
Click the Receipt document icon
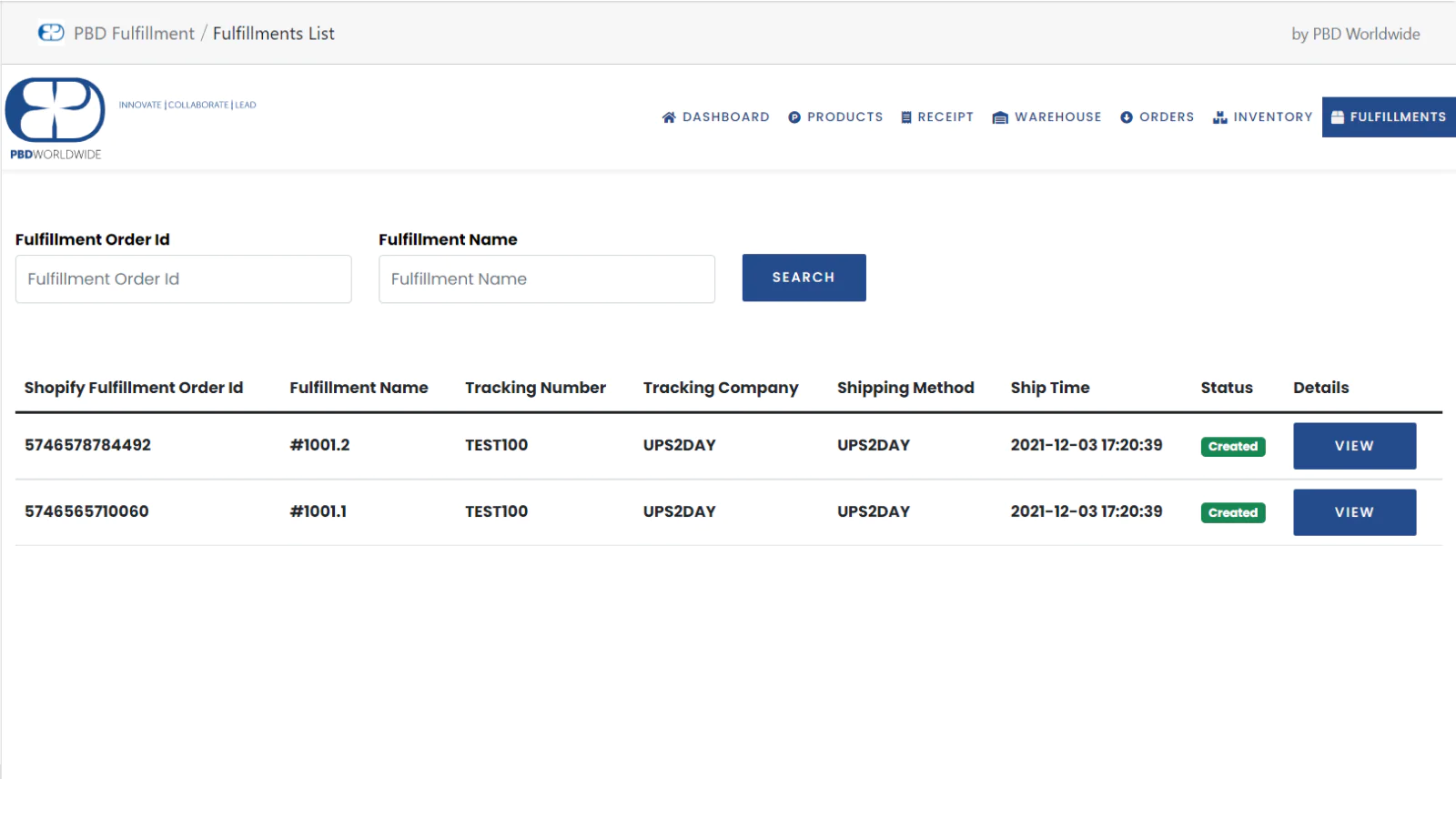[x=905, y=117]
